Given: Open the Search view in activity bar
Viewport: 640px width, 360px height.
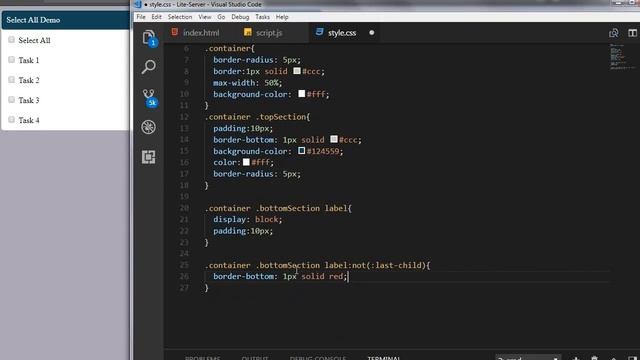Looking at the screenshot, I should (149, 67).
